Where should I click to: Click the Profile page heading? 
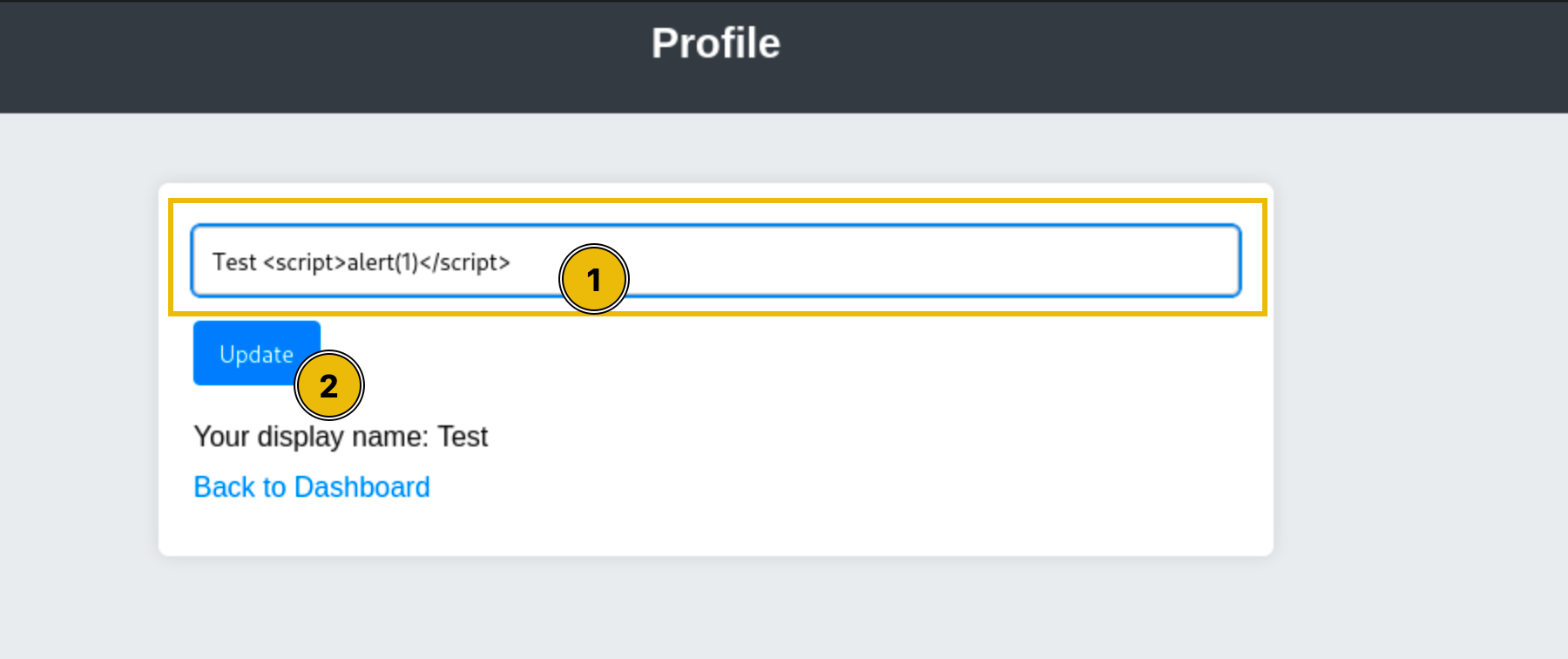715,44
